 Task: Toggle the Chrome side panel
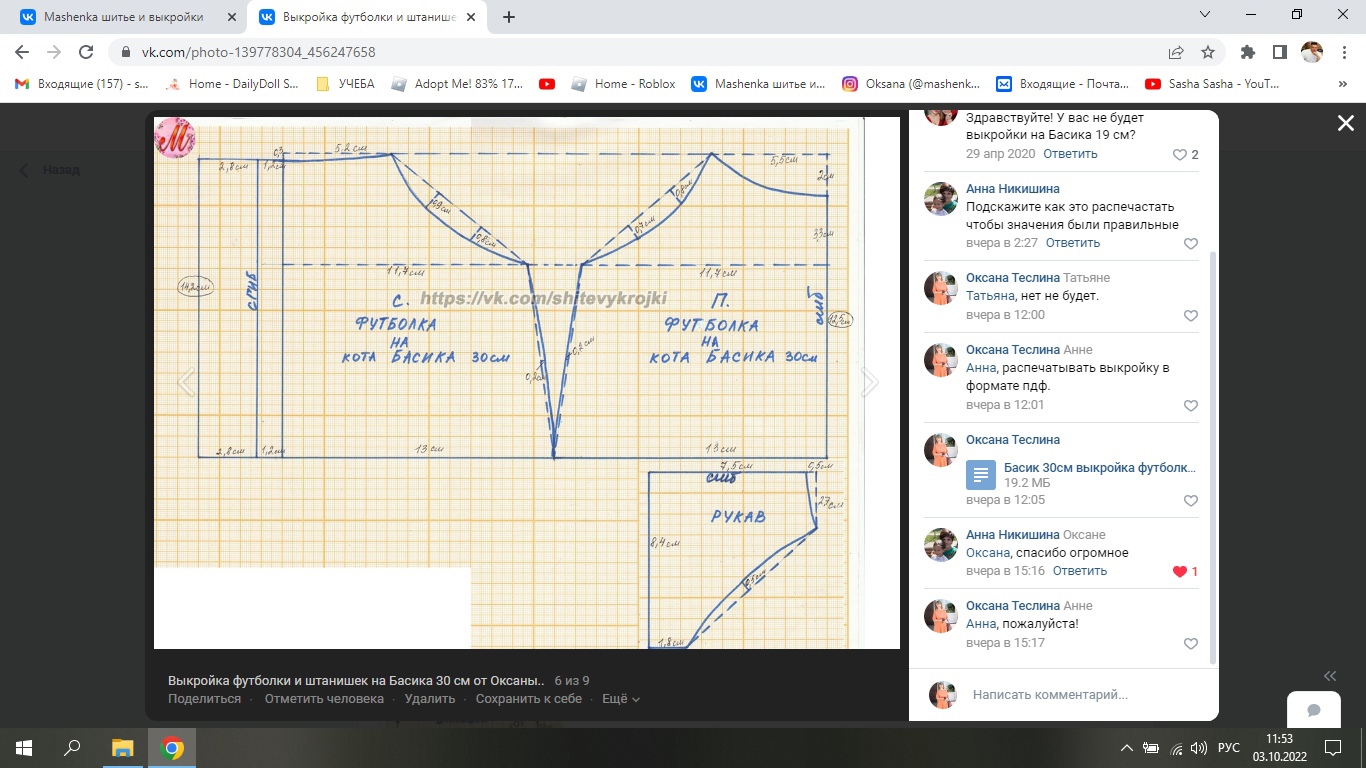[x=1279, y=52]
